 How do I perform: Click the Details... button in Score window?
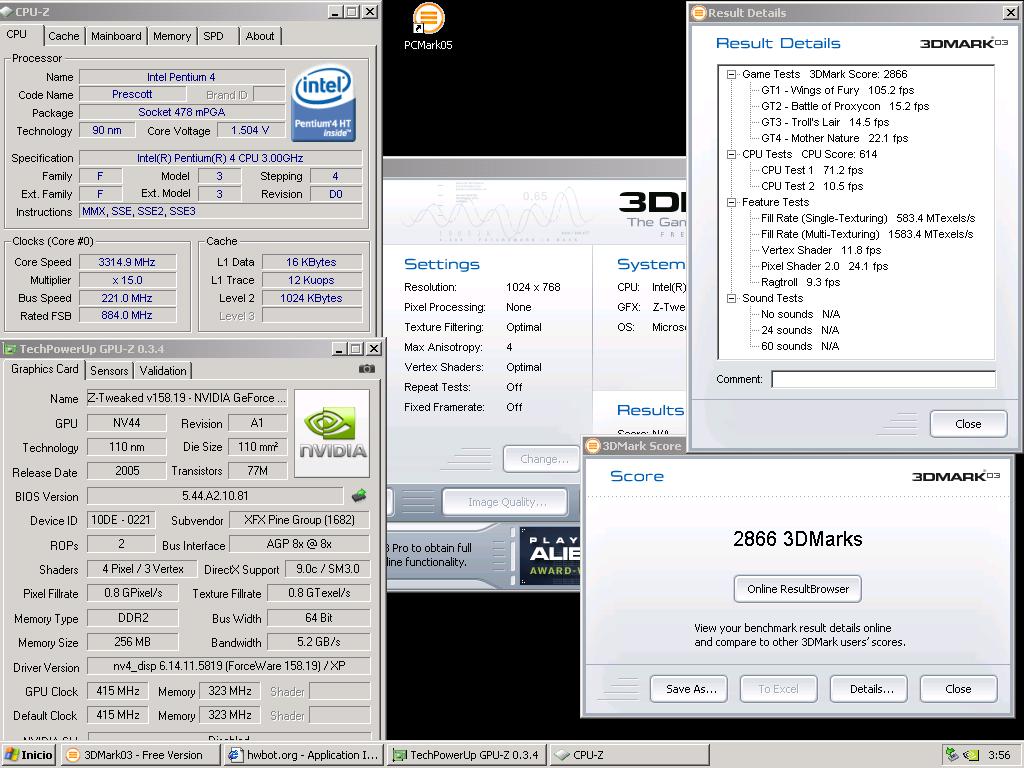click(869, 689)
